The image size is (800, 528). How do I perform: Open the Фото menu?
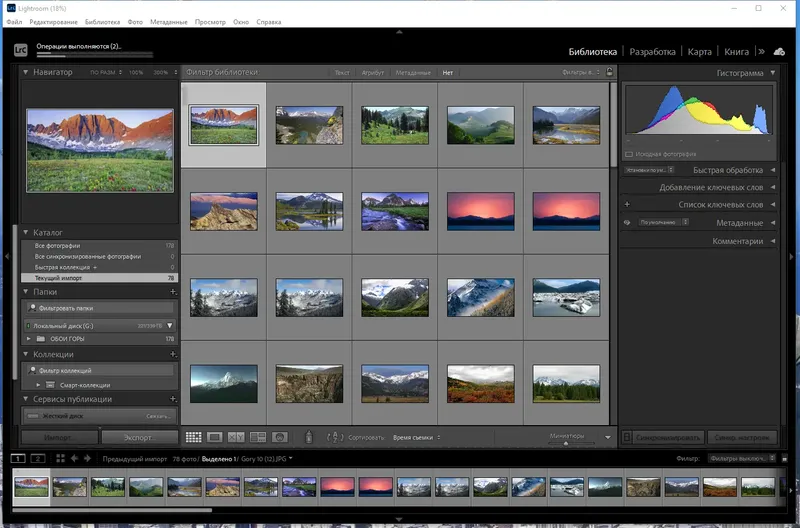pos(135,21)
